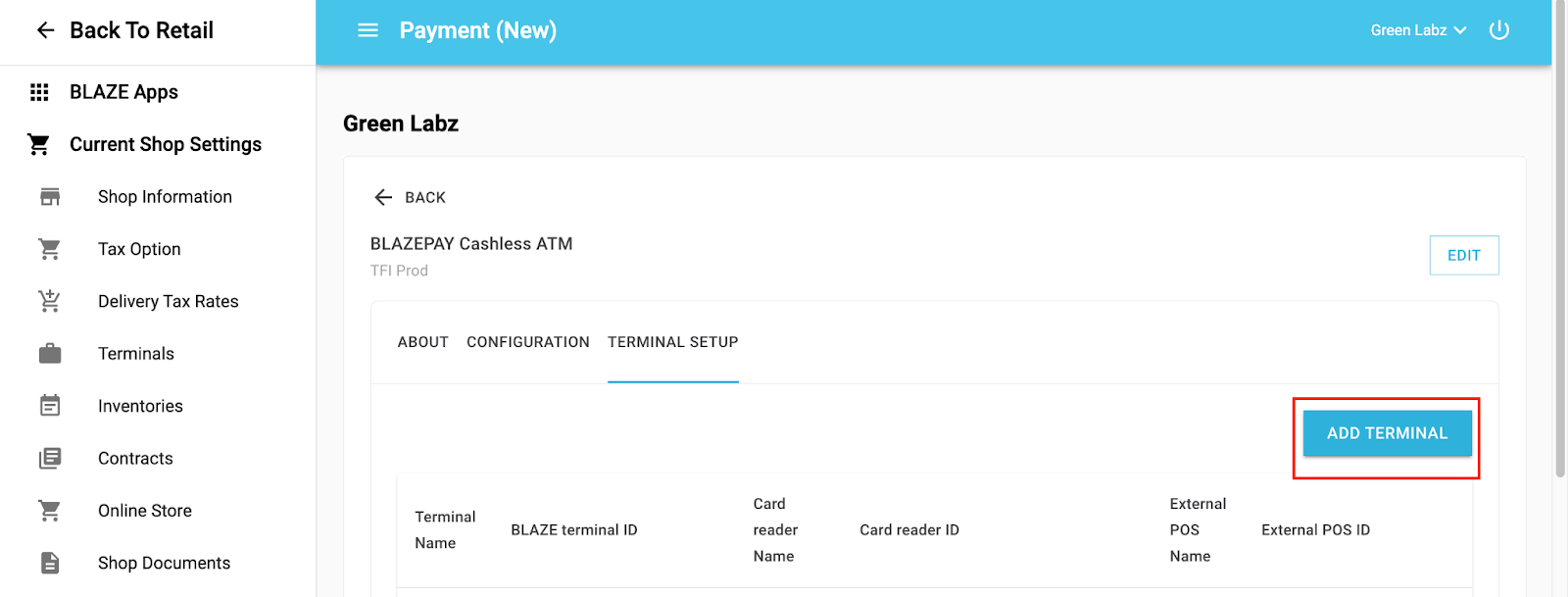Viewport: 1568px width, 597px height.
Task: Click Back To Retail label
Action: pyautogui.click(x=141, y=30)
